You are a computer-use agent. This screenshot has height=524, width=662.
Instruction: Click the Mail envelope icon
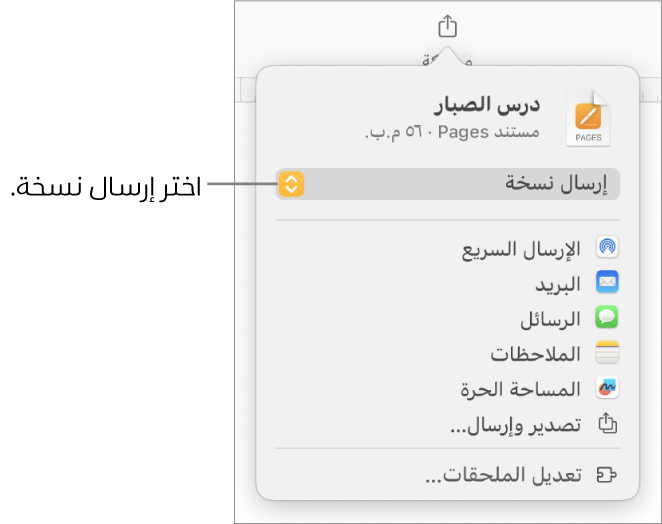608,284
